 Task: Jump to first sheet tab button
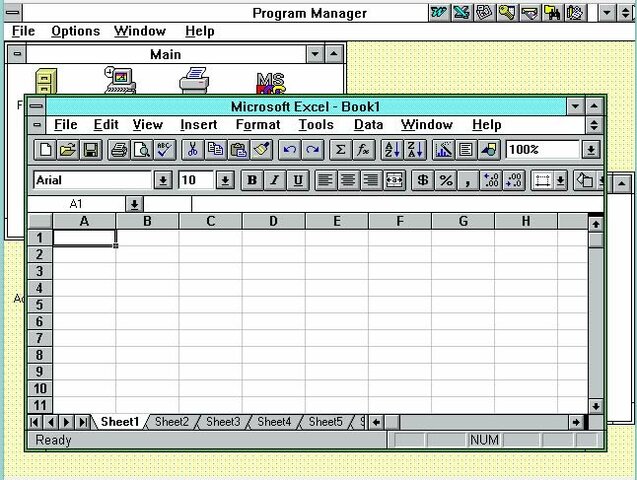[x=35, y=422]
